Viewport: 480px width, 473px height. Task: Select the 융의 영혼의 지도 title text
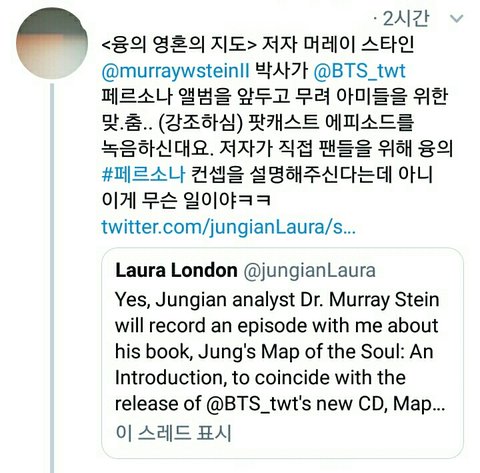coord(179,45)
